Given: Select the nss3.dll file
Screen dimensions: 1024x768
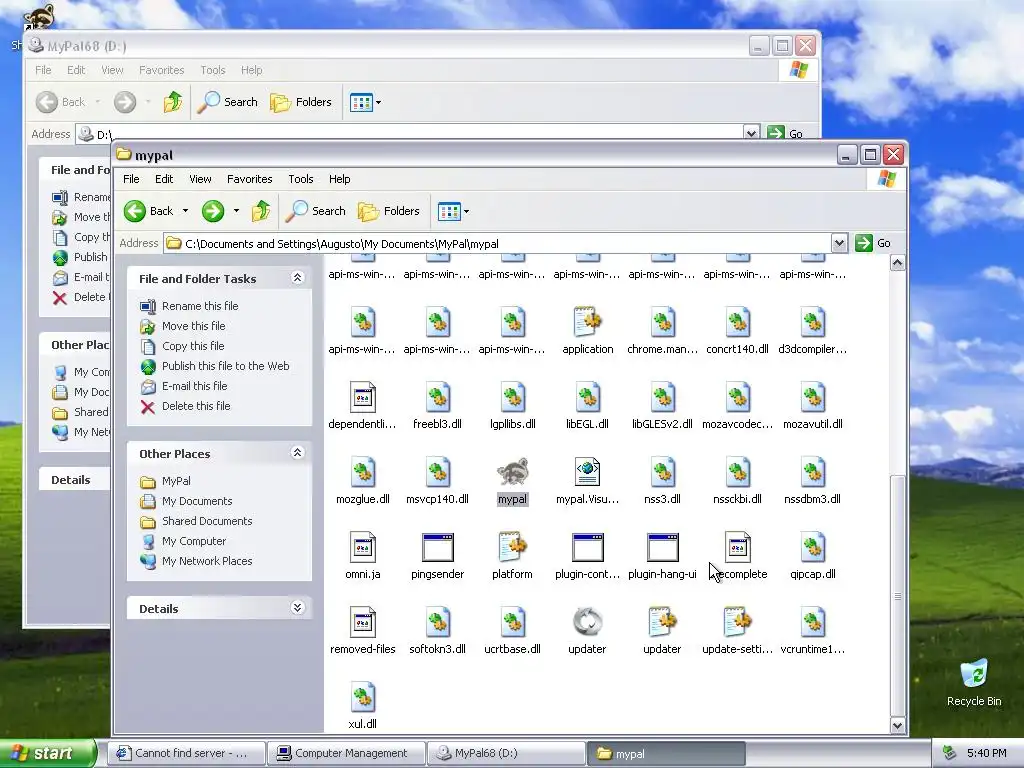Looking at the screenshot, I should point(662,472).
